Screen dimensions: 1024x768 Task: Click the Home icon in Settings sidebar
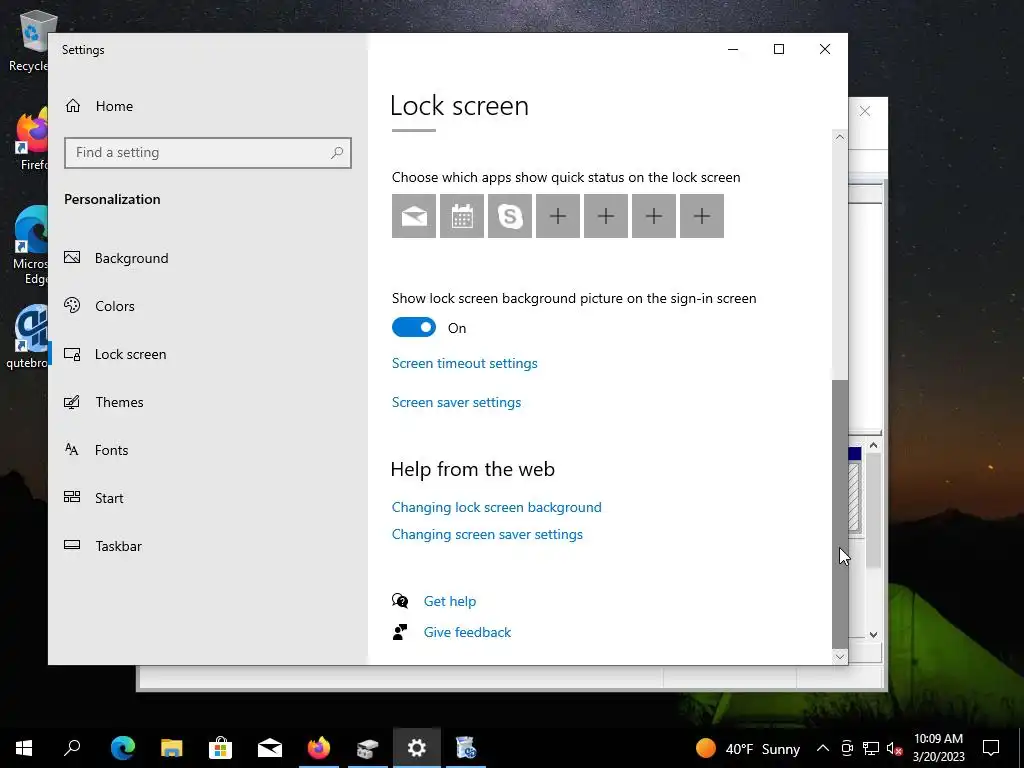click(72, 106)
